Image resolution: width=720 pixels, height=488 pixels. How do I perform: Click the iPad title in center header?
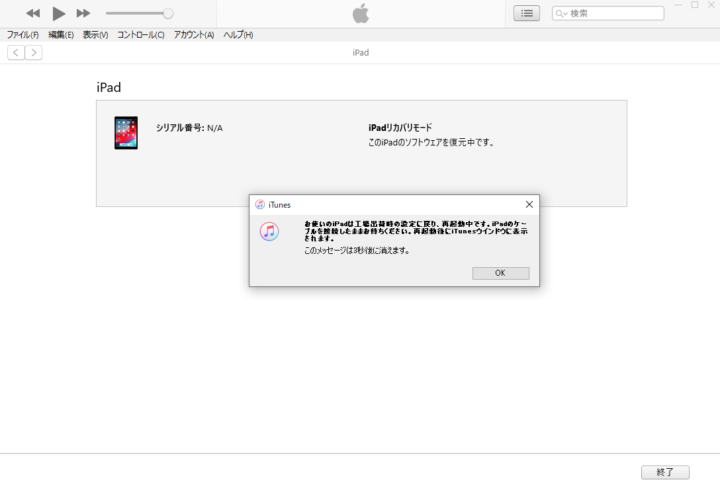pos(360,53)
